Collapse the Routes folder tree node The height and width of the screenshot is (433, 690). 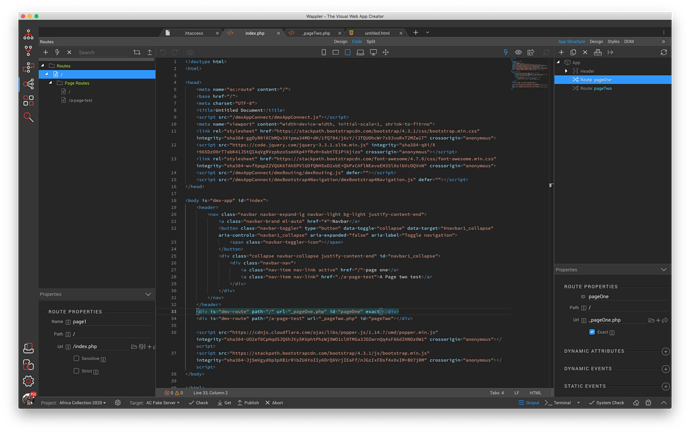click(x=43, y=66)
